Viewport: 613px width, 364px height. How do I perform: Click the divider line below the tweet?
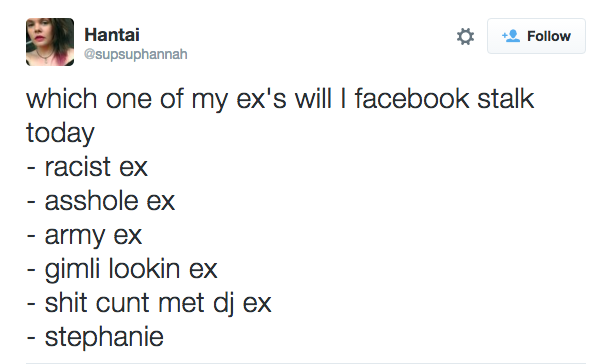click(306, 363)
